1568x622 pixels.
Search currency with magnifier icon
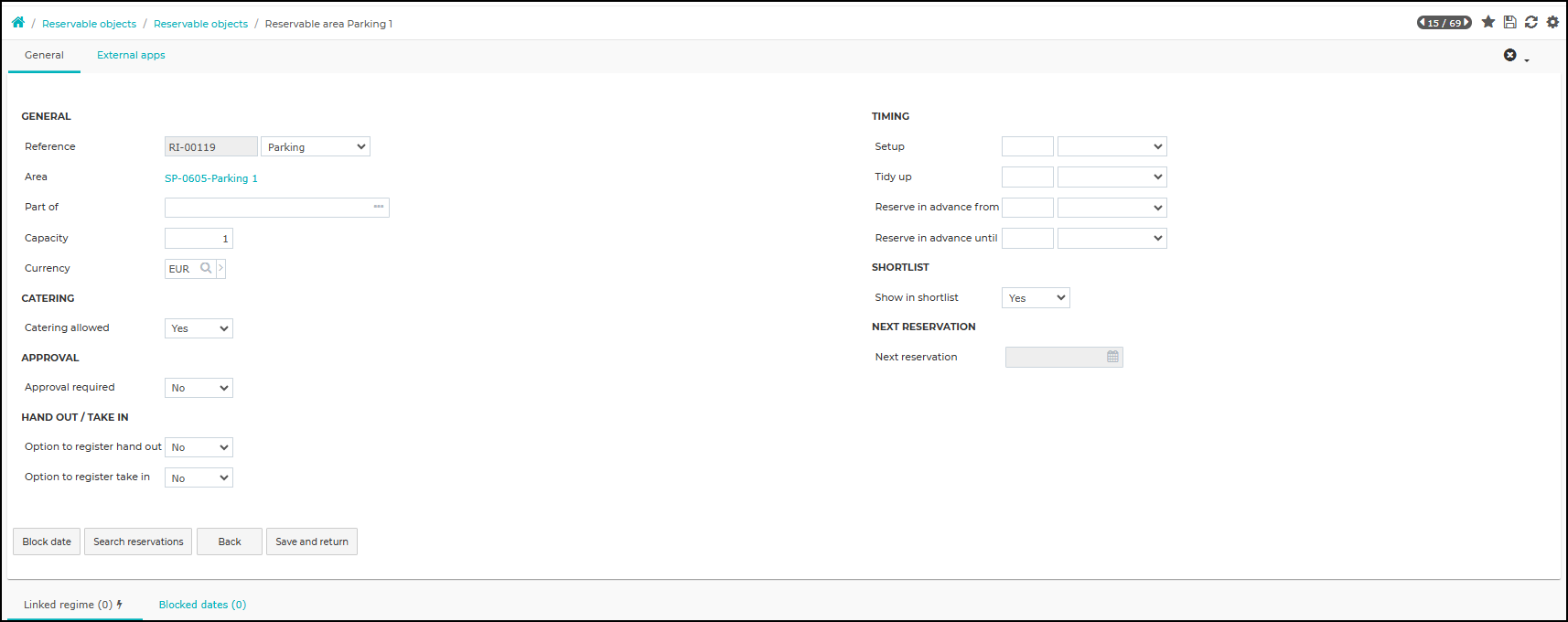pyautogui.click(x=206, y=268)
